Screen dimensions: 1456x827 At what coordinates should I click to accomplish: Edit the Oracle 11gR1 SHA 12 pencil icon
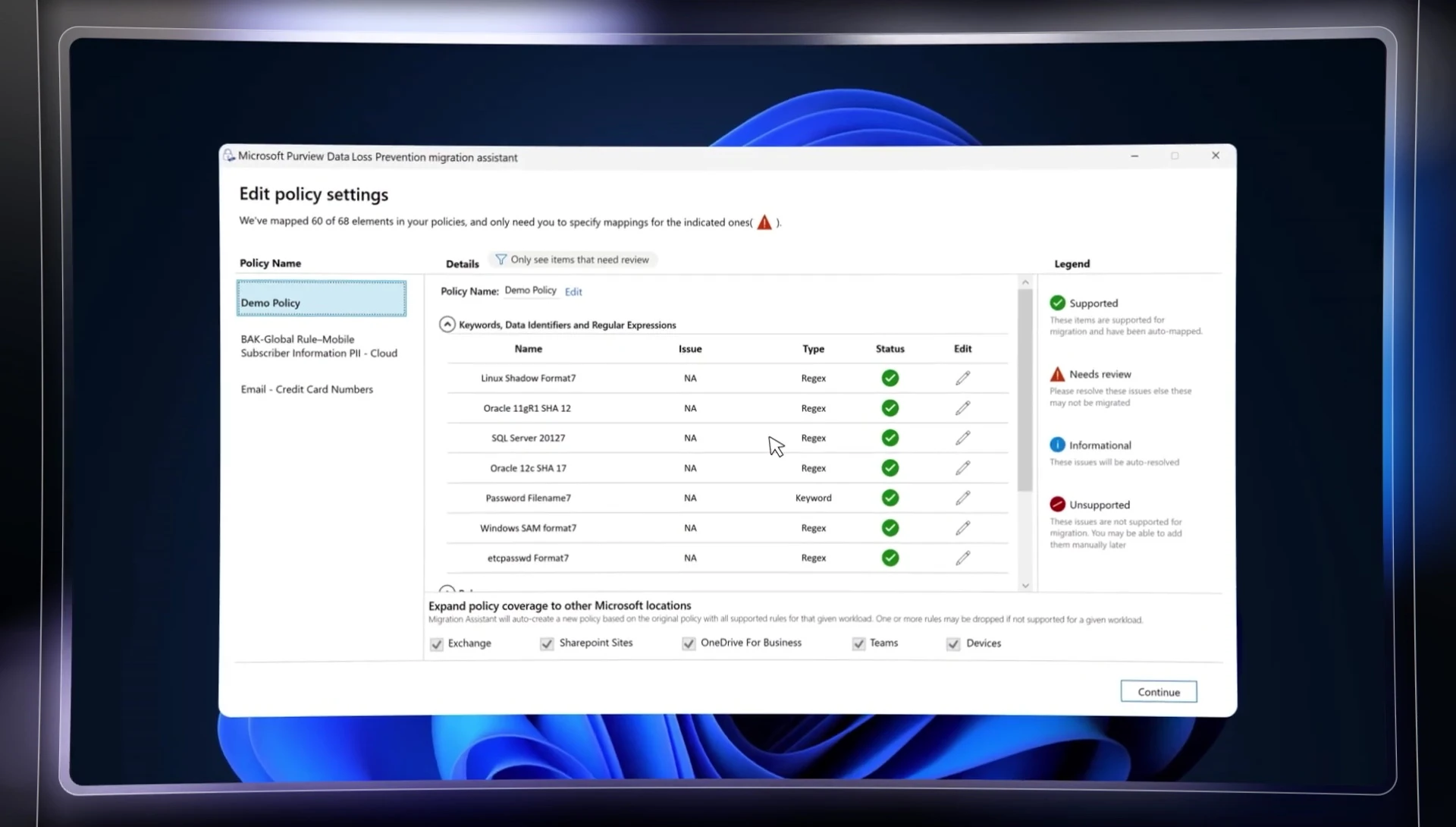pyautogui.click(x=962, y=408)
